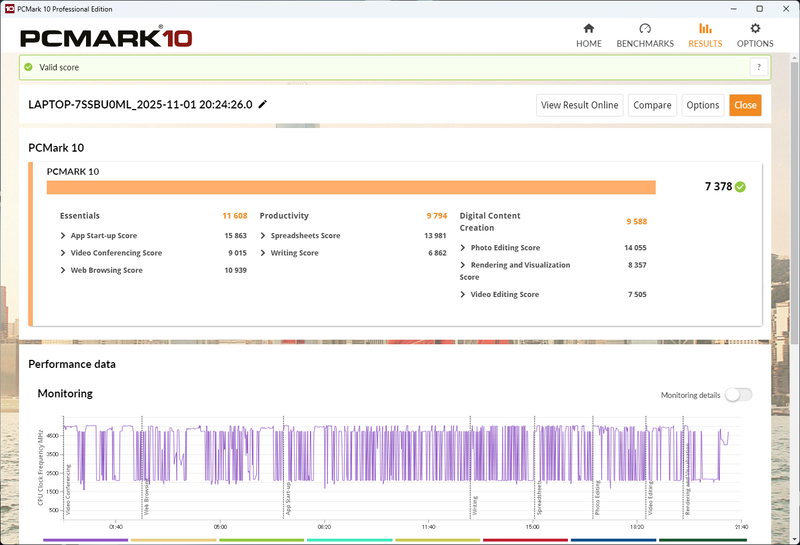
Task: Toggle the Monitoring details switch
Action: pos(738,394)
